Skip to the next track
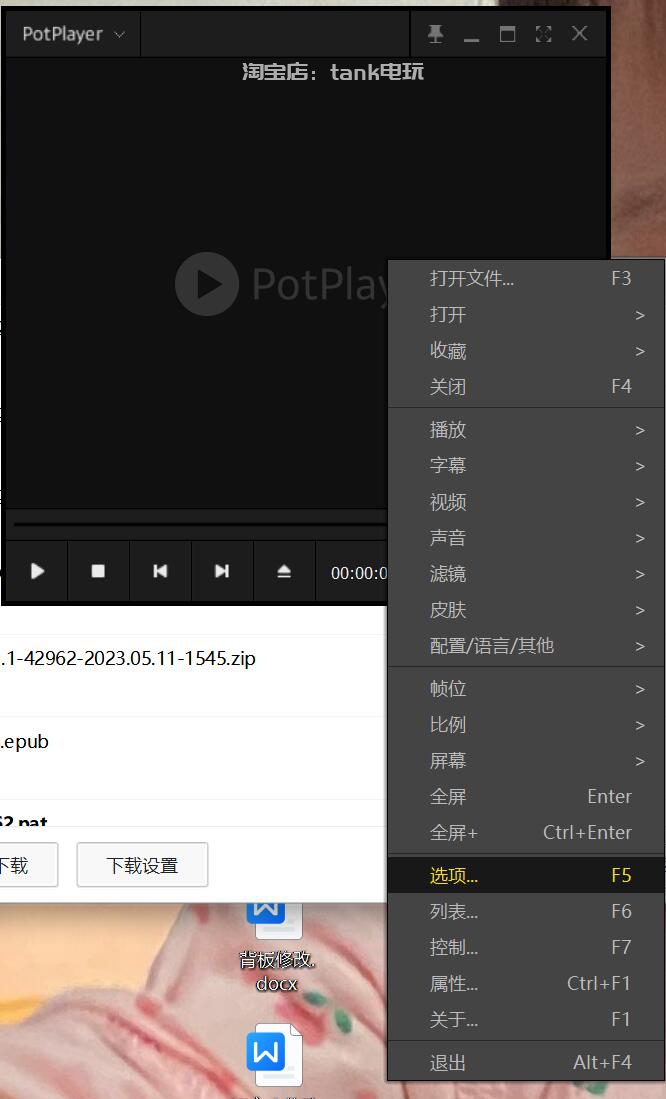The width and height of the screenshot is (666, 1099). (x=222, y=571)
